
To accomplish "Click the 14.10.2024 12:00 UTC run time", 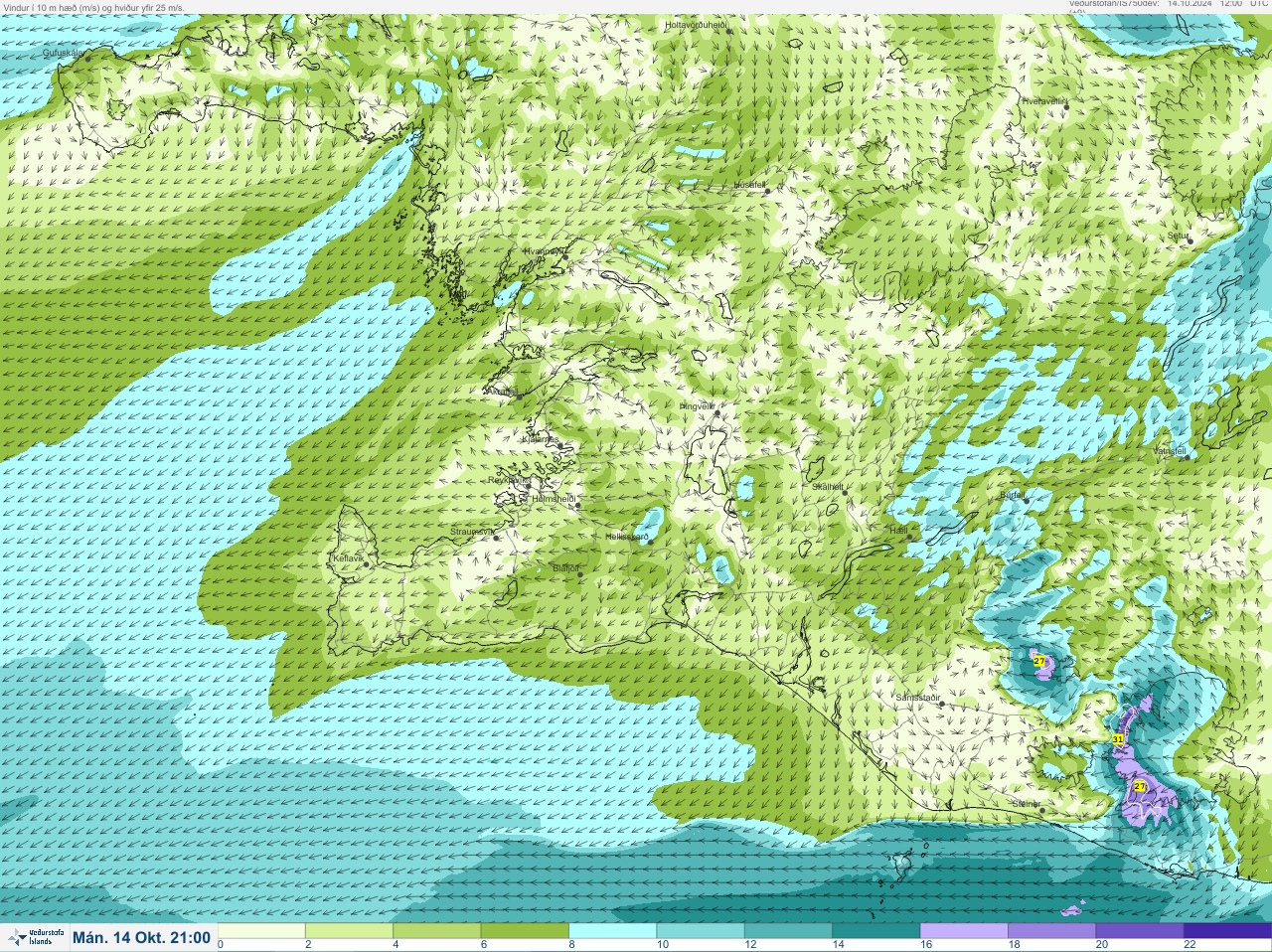I will (1217, 4).
